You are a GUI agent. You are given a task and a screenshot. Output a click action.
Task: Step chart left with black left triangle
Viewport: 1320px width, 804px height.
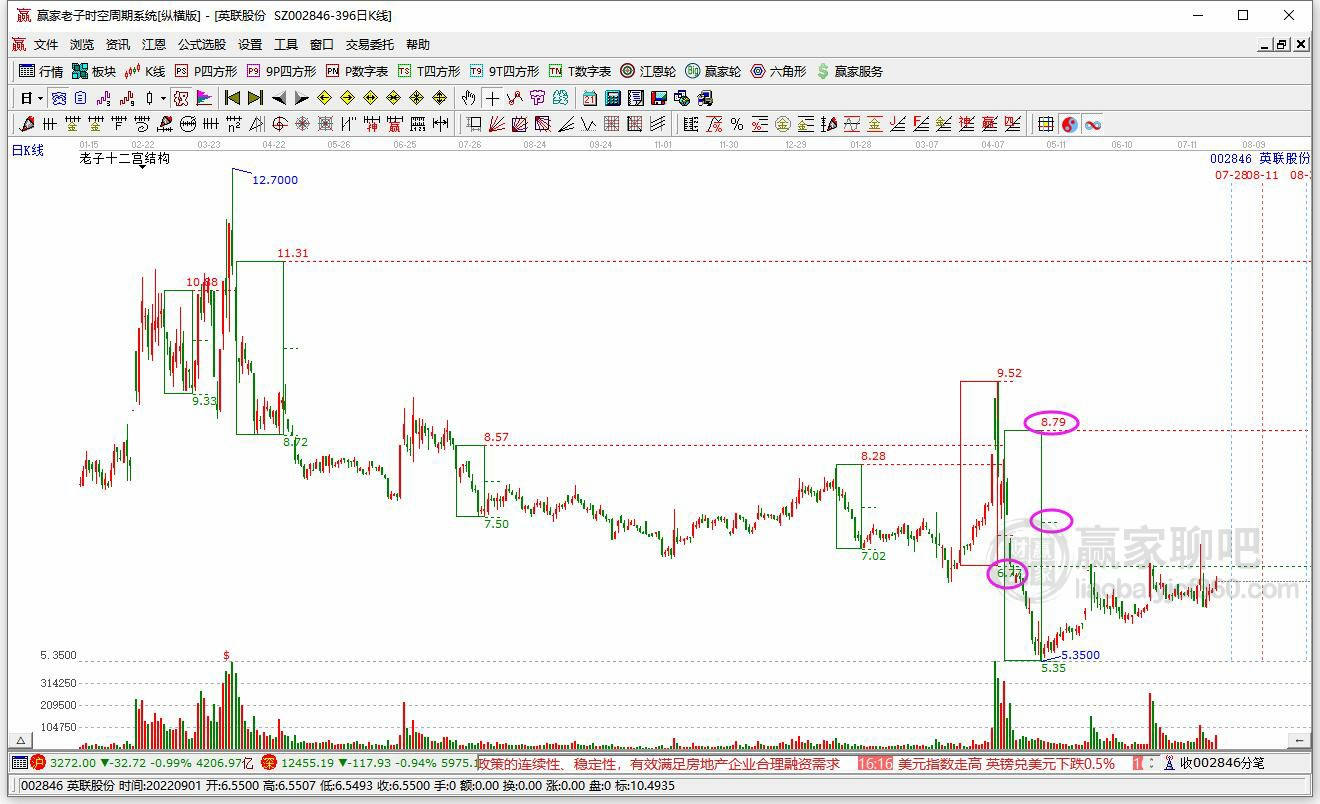coord(278,98)
